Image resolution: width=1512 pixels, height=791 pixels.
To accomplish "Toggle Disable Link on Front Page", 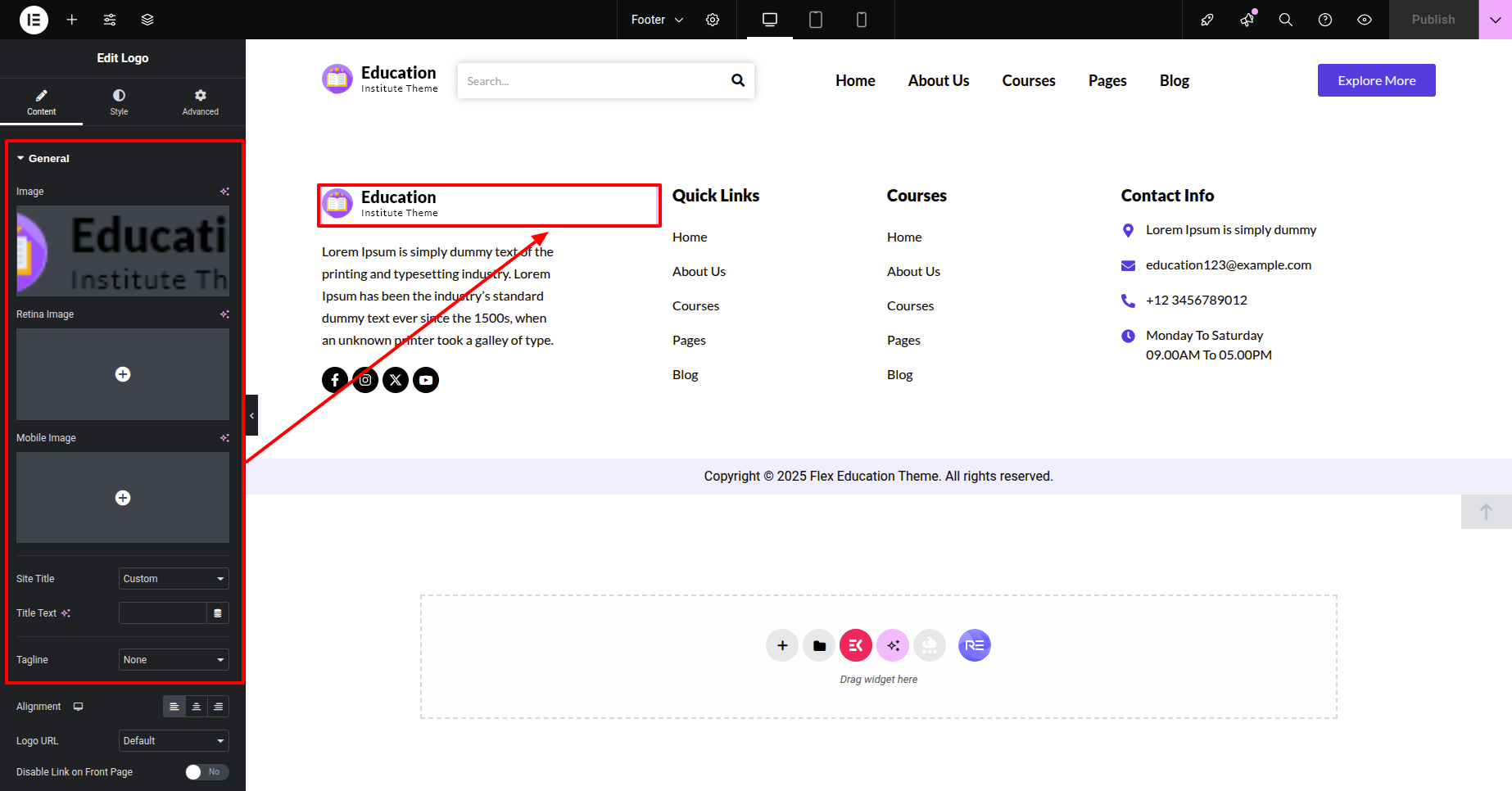I will coord(206,772).
